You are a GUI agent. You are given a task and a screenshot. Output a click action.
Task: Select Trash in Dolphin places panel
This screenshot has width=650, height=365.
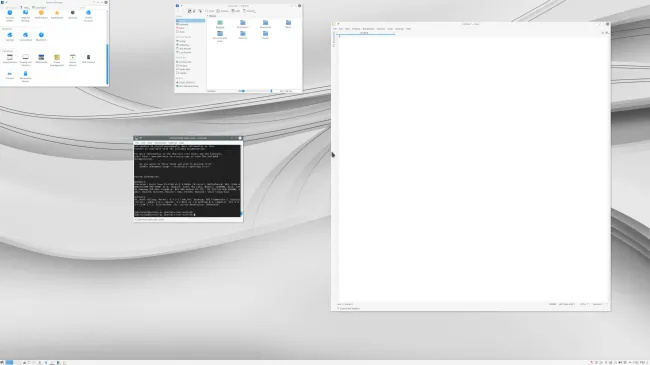coord(182,32)
